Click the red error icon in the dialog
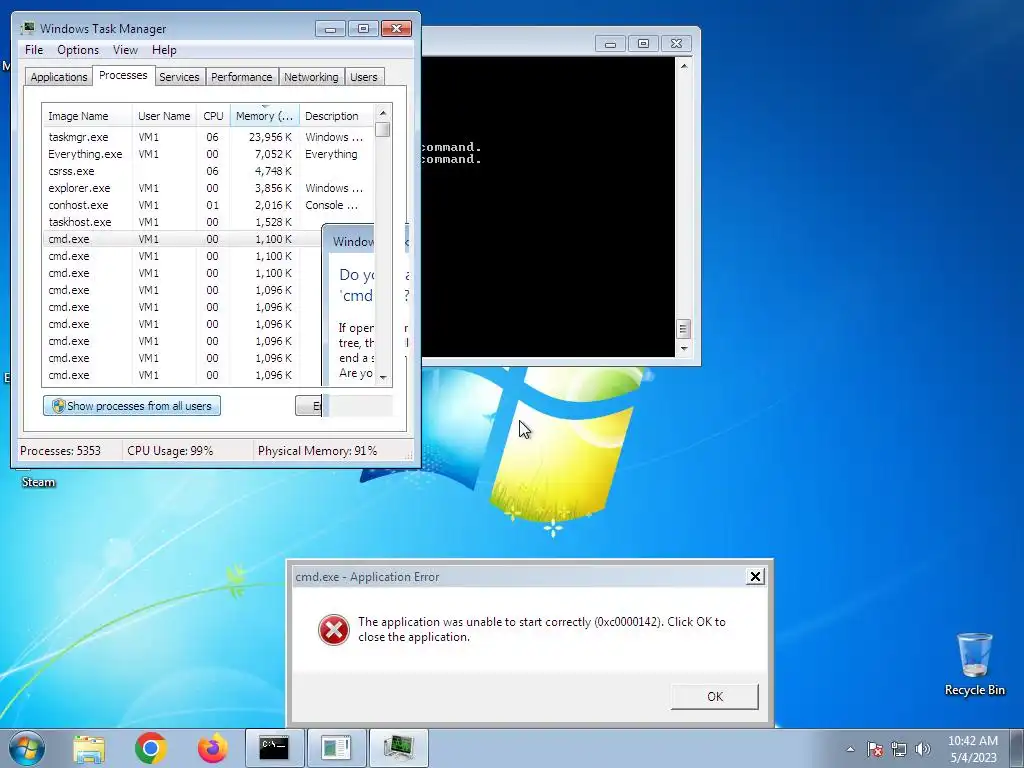This screenshot has height=768, width=1024. point(334,630)
